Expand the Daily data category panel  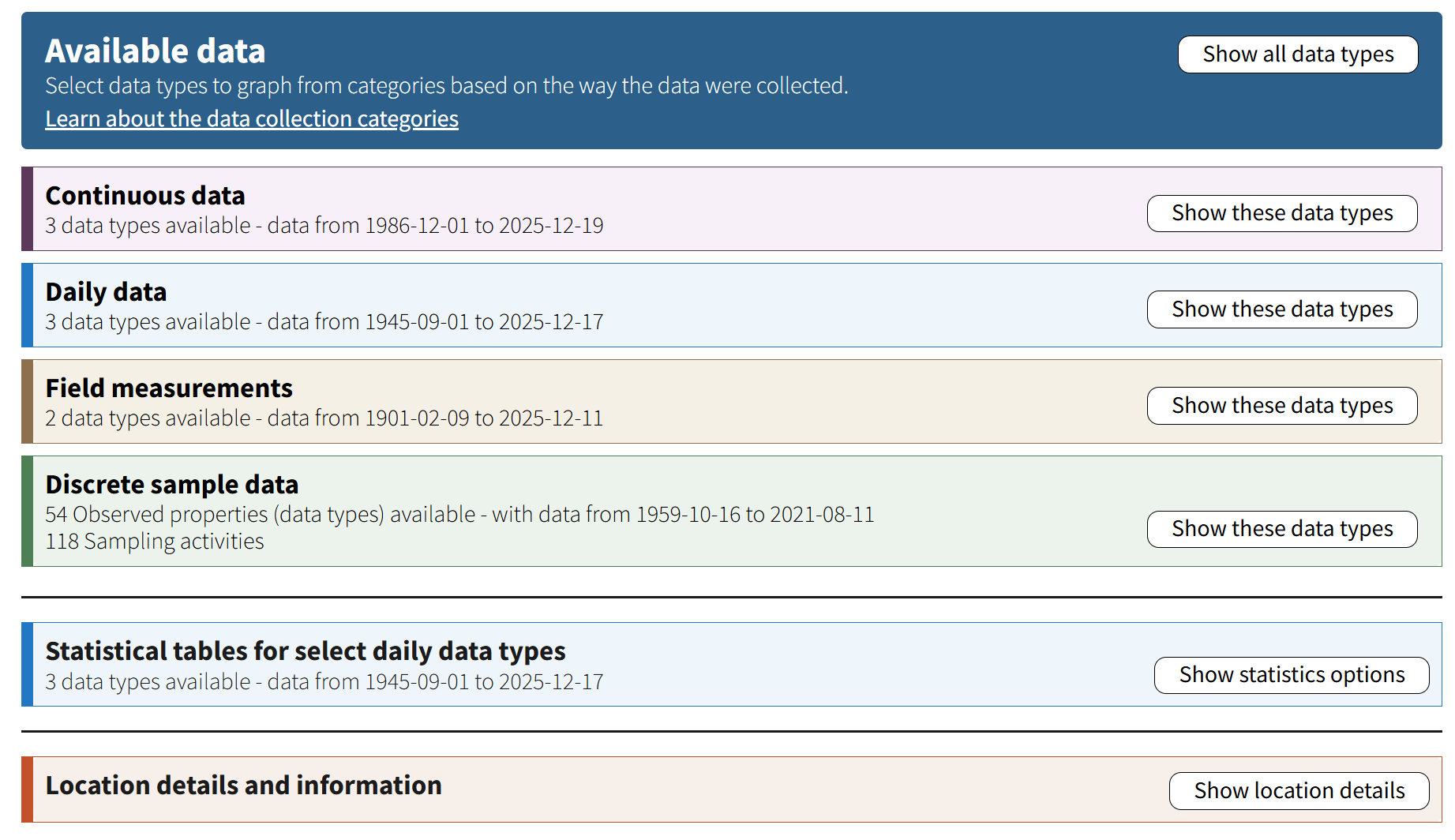(106, 291)
